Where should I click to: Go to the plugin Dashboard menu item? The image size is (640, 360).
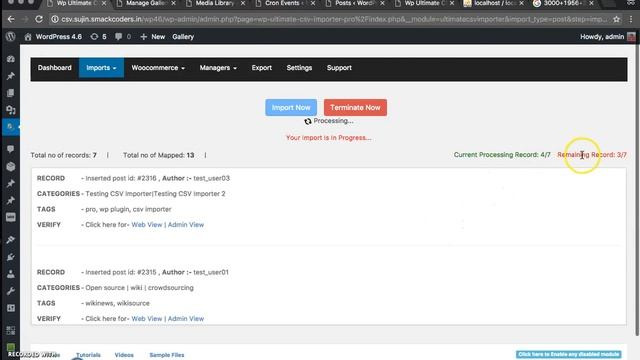55,68
